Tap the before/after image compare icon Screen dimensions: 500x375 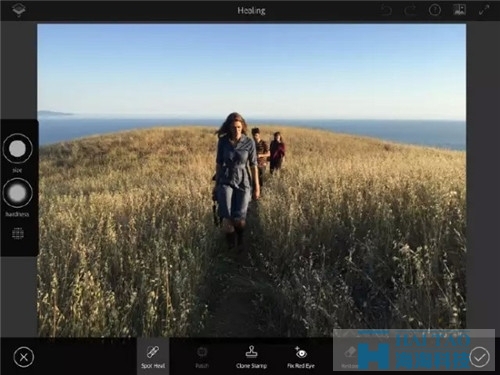[459, 10]
